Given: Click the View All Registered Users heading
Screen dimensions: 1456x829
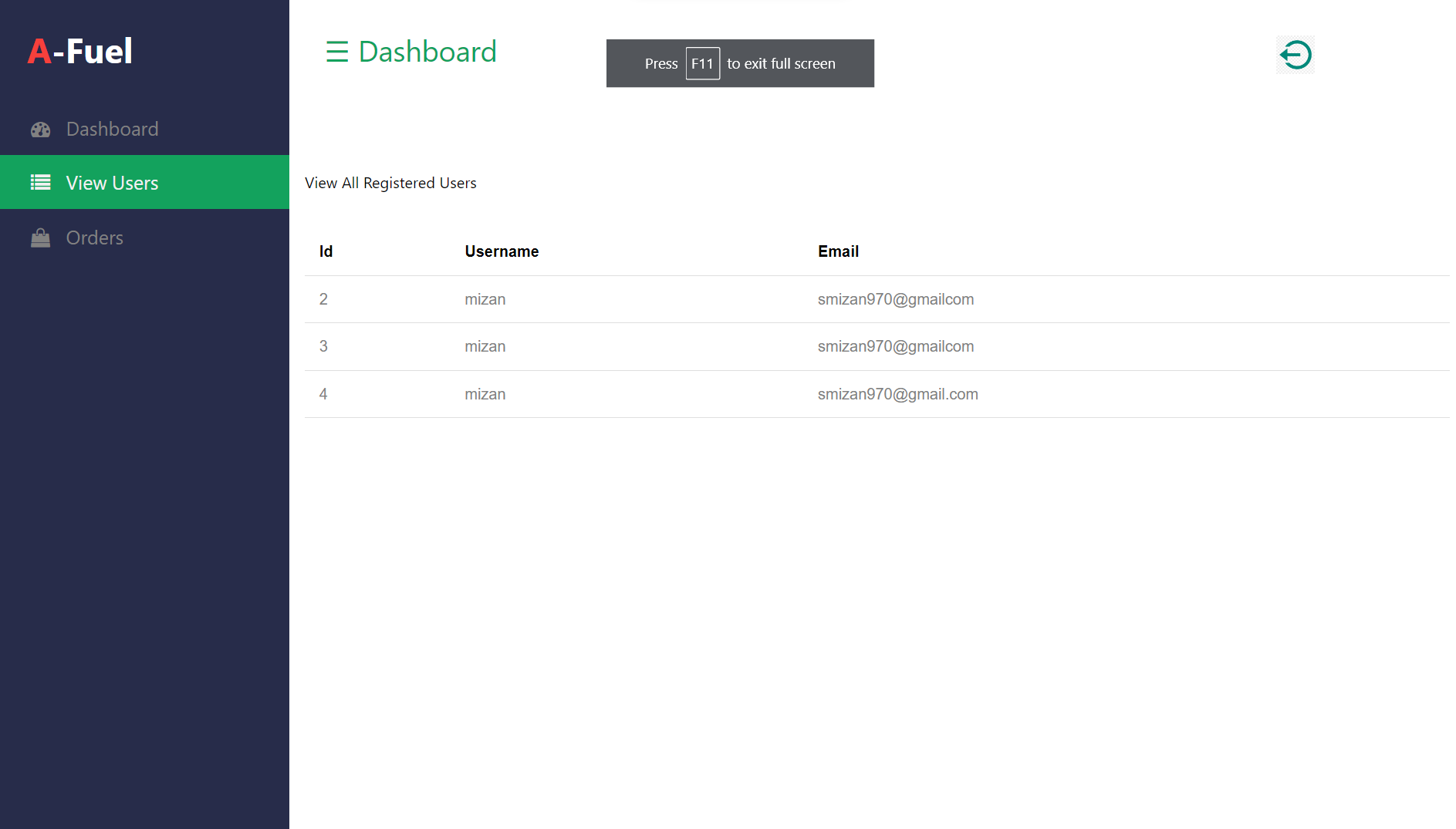Looking at the screenshot, I should coord(390,183).
